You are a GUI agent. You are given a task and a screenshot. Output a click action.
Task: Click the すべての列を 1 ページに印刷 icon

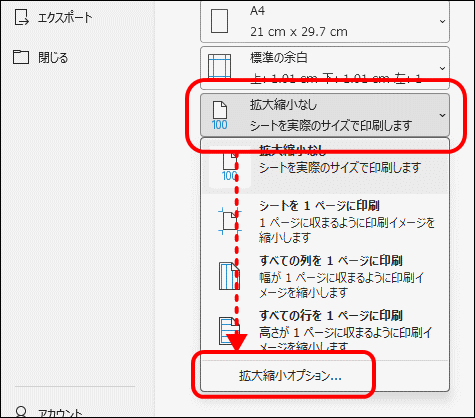229,276
